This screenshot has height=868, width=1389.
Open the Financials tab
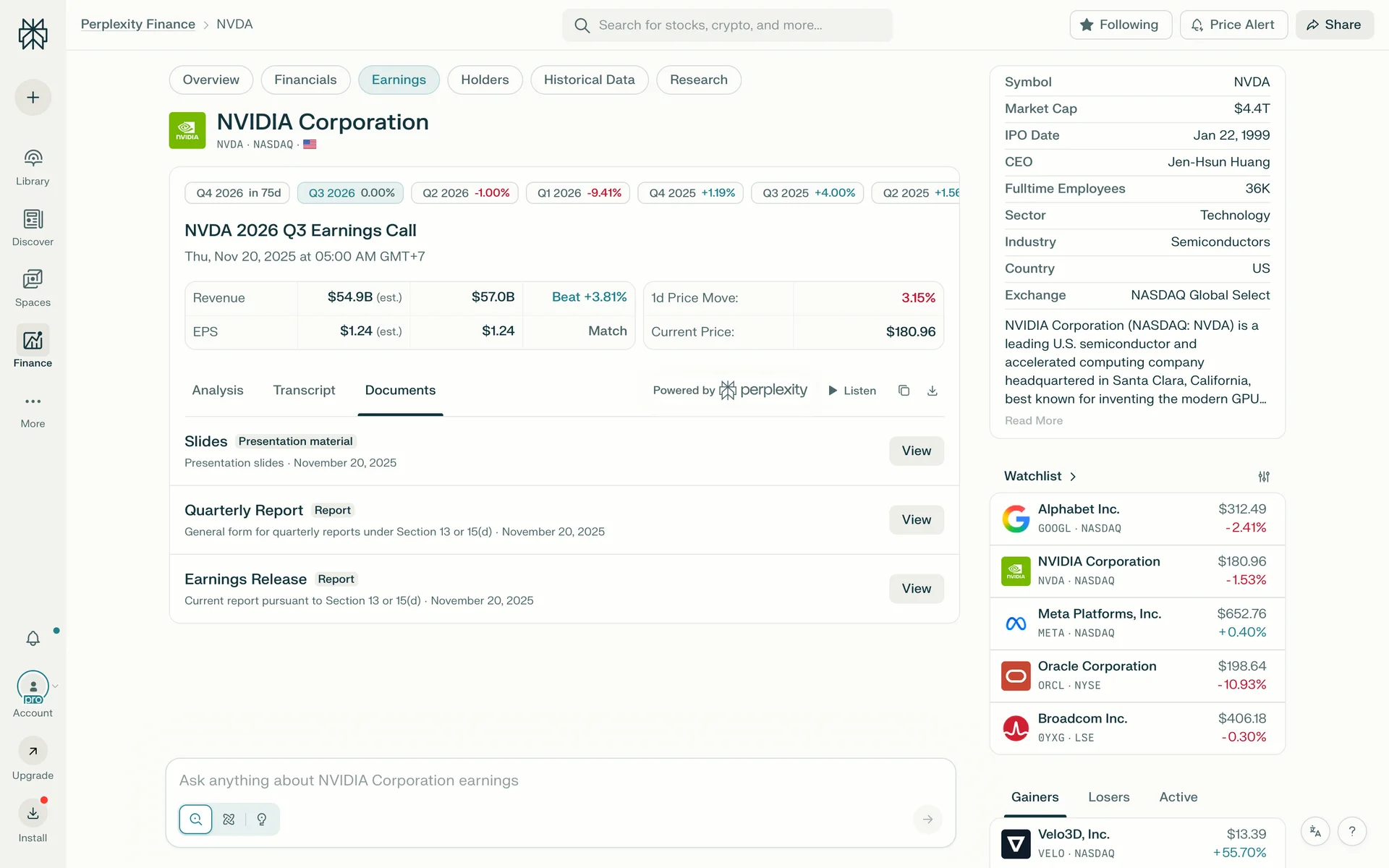[x=305, y=80]
